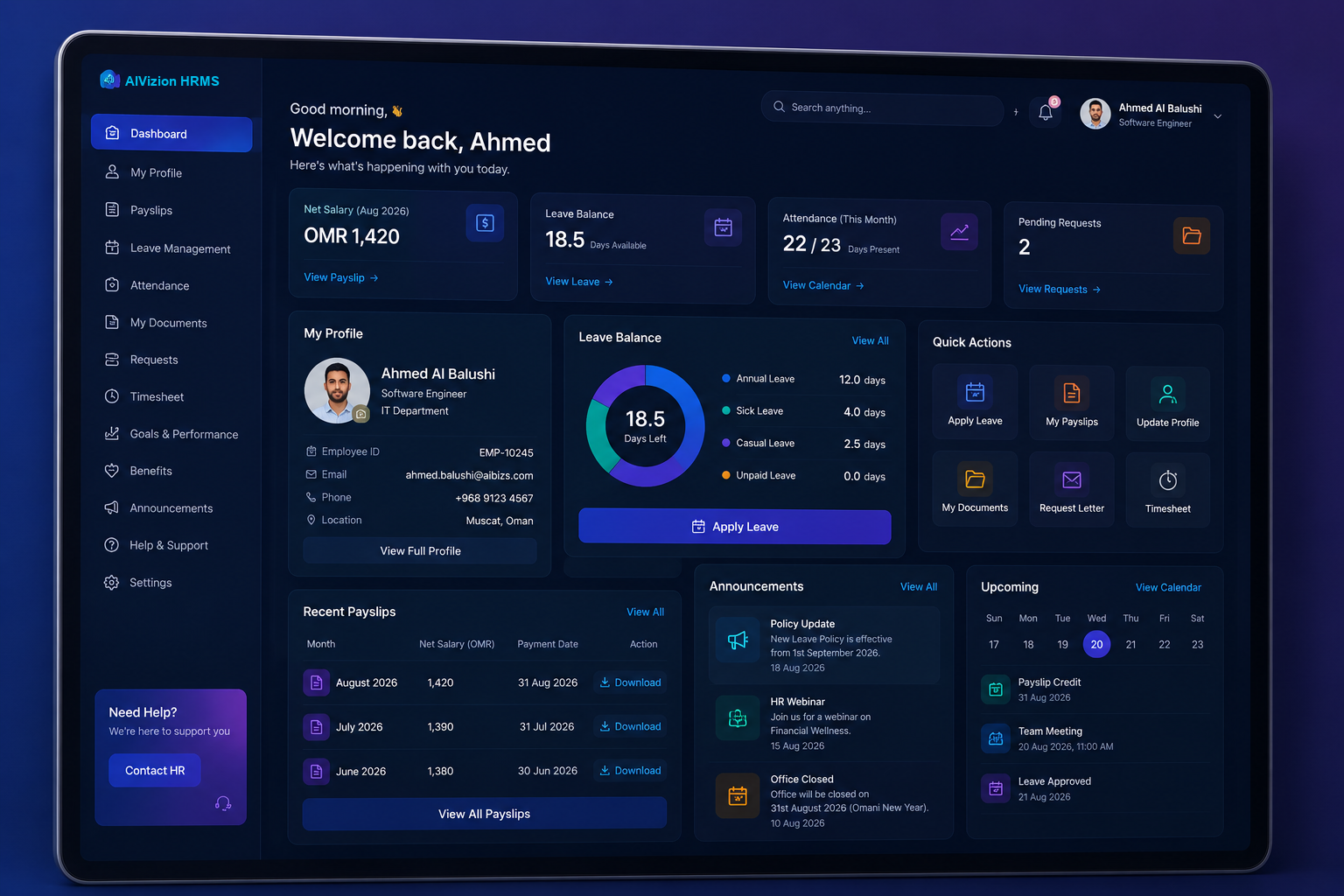Open View Calendar in Upcoming panel
This screenshot has height=896, width=1344.
click(x=1168, y=587)
